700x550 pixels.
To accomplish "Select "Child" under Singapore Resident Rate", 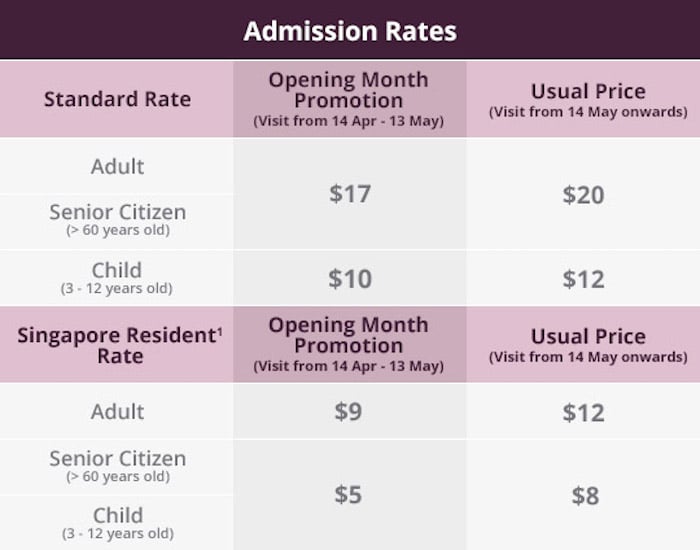I will pyautogui.click(x=117, y=516).
